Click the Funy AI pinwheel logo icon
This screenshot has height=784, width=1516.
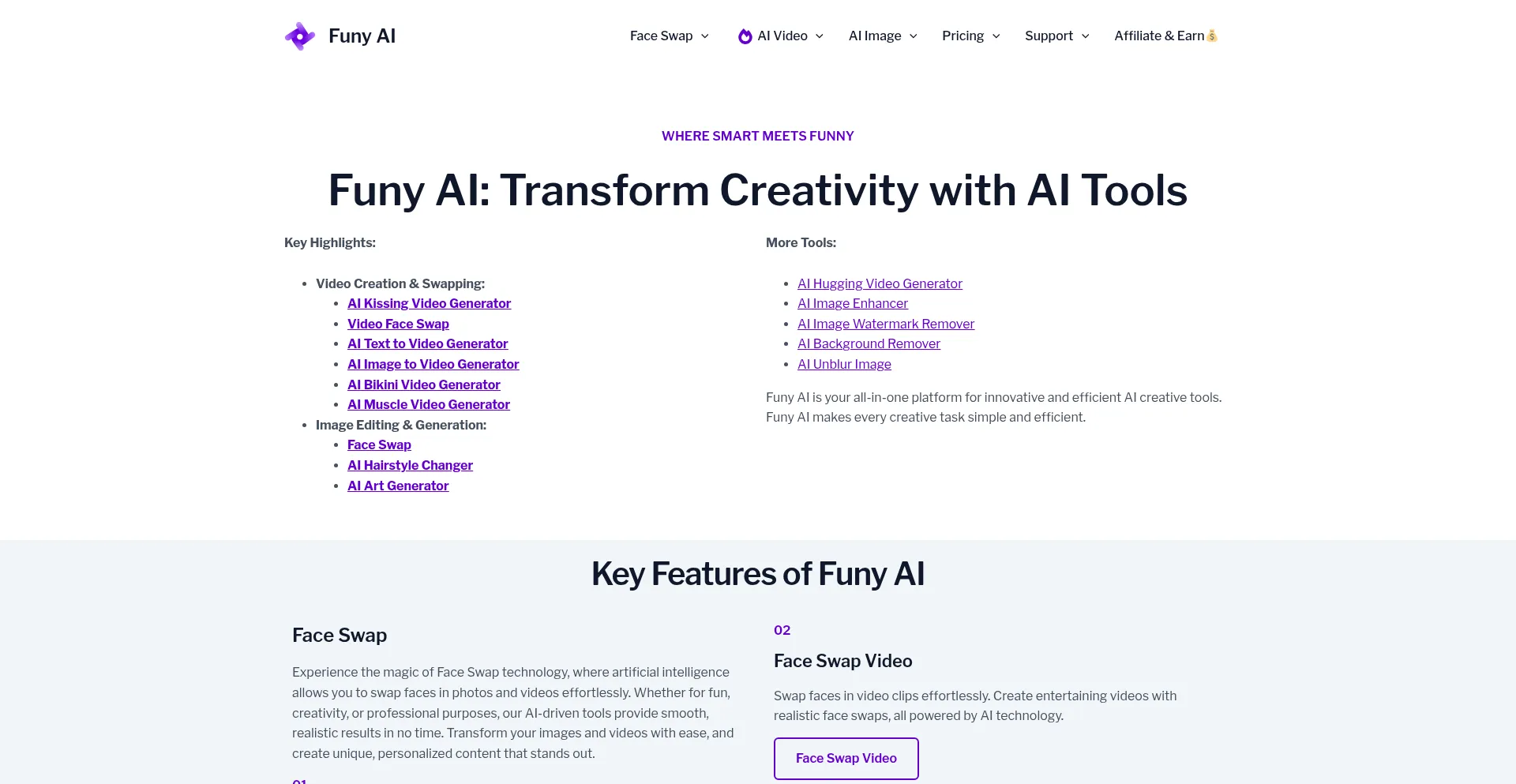[x=300, y=36]
